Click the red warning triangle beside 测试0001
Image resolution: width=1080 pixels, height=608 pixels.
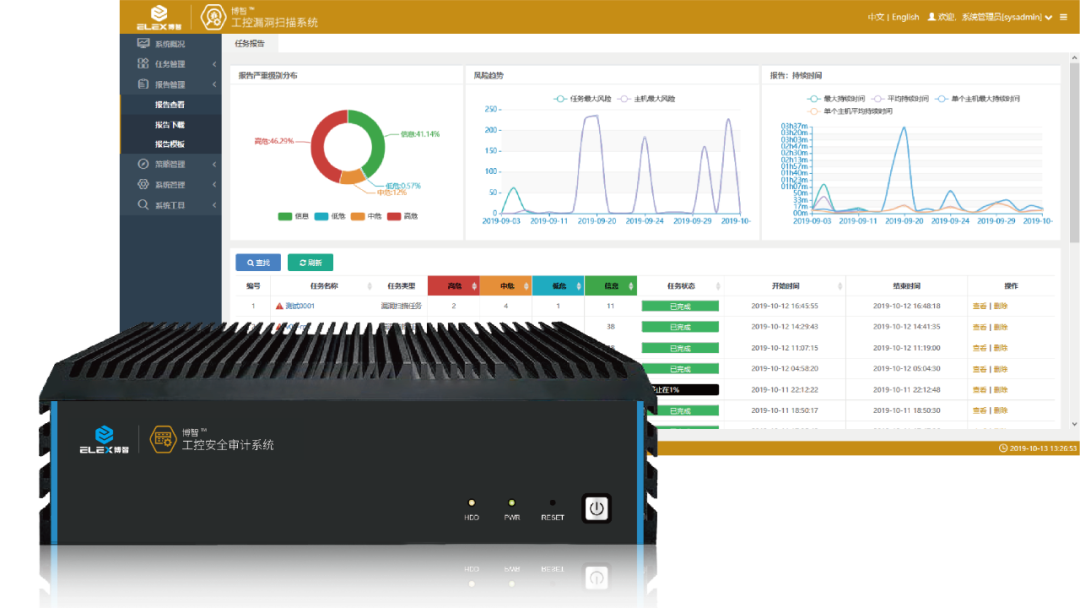pos(279,306)
